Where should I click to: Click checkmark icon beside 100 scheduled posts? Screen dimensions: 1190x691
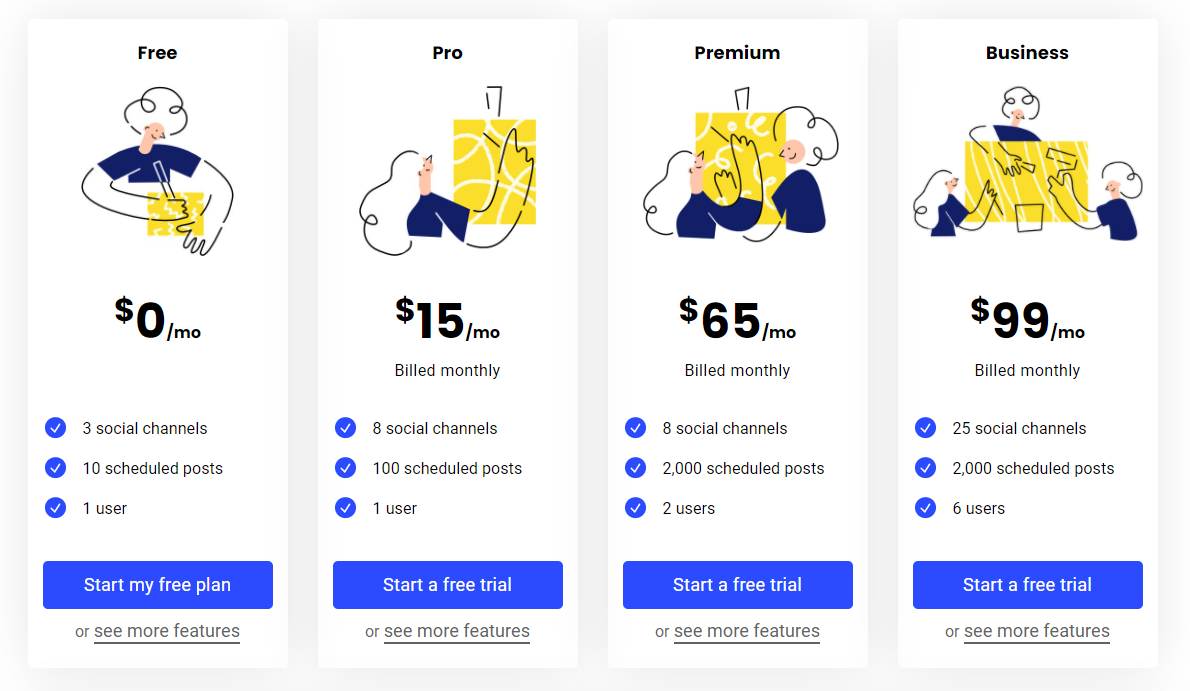pos(345,468)
